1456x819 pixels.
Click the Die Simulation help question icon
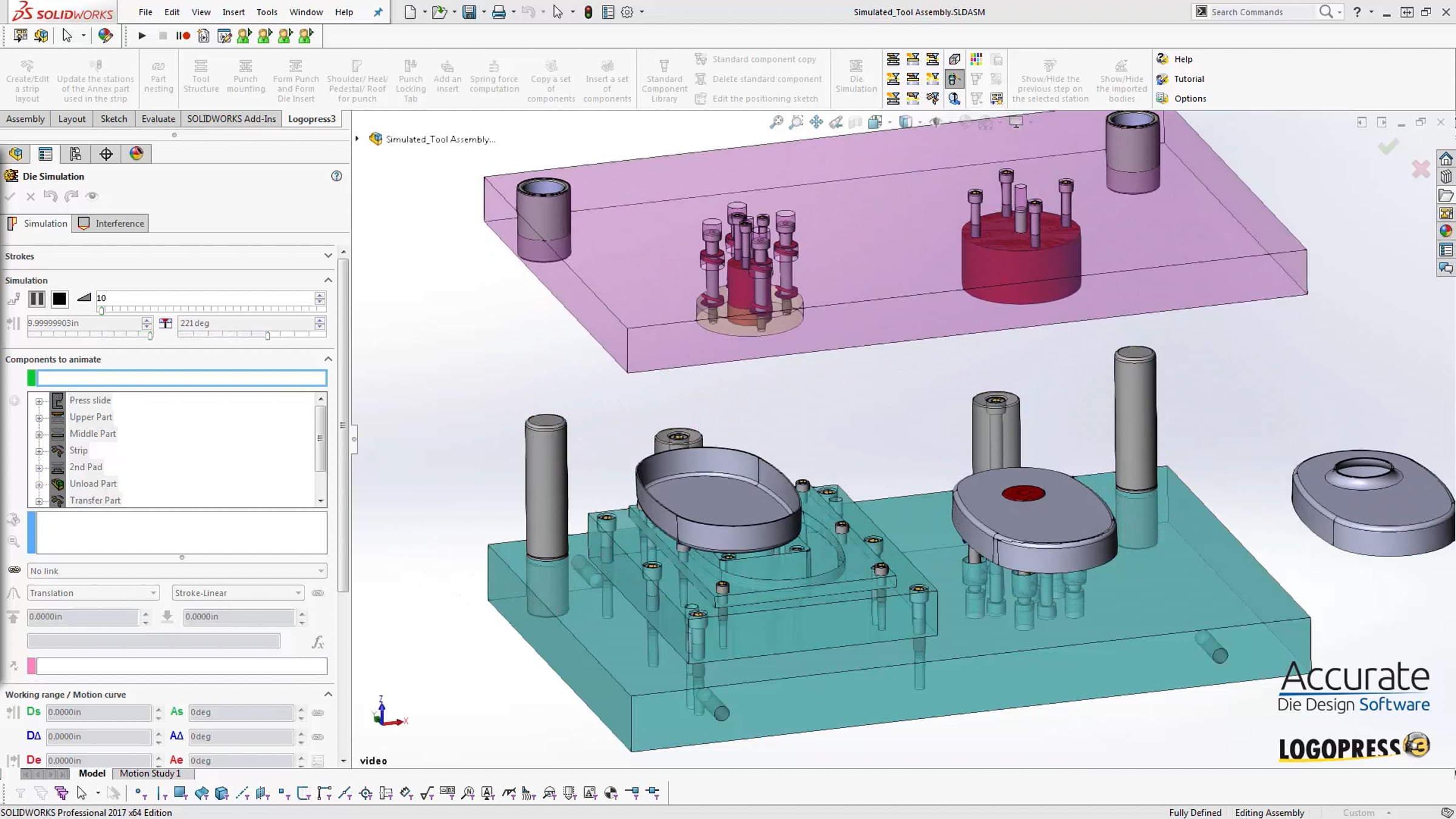(337, 176)
